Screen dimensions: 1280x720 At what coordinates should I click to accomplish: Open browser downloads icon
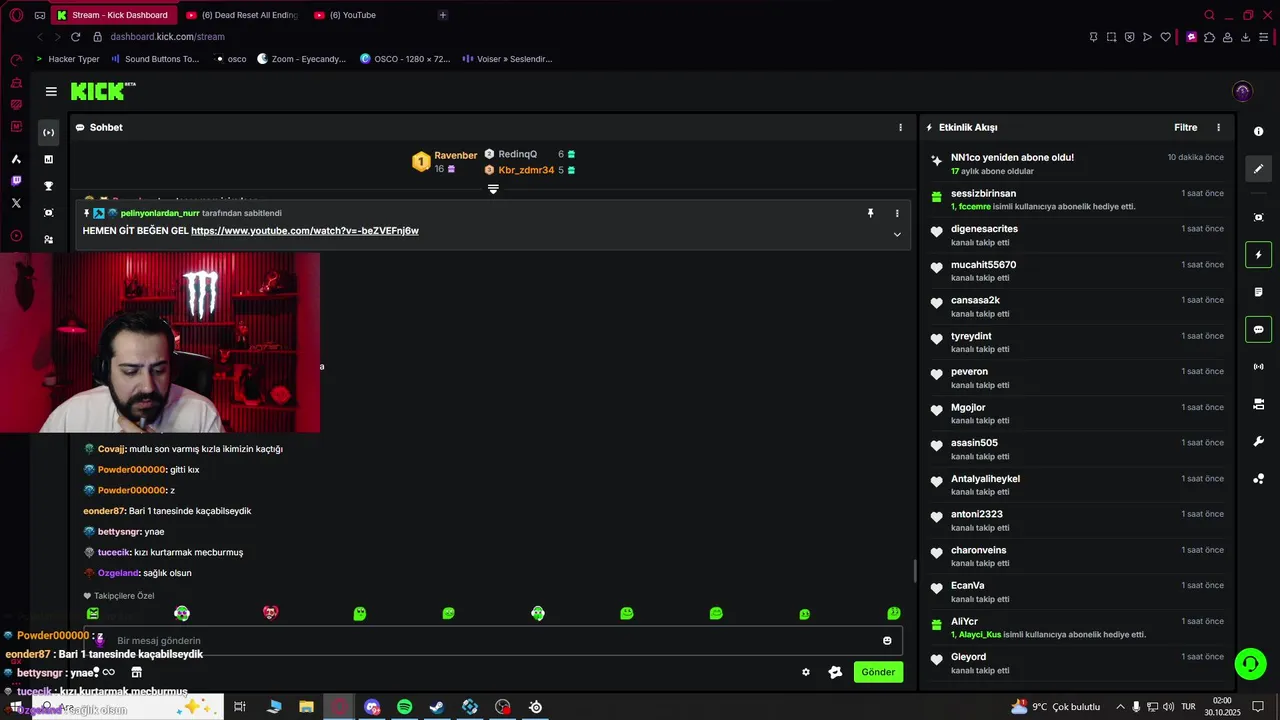1245,37
